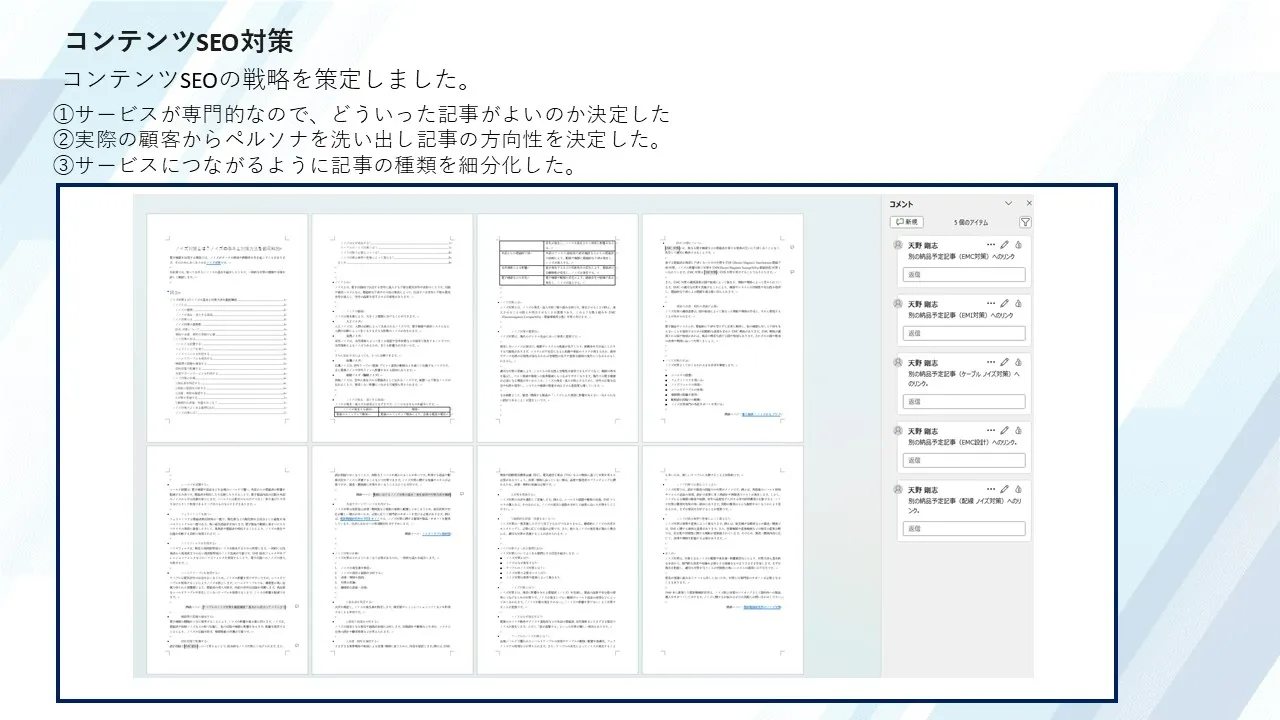Click the '5 個のアイテム' count text

pyautogui.click(x=970, y=222)
